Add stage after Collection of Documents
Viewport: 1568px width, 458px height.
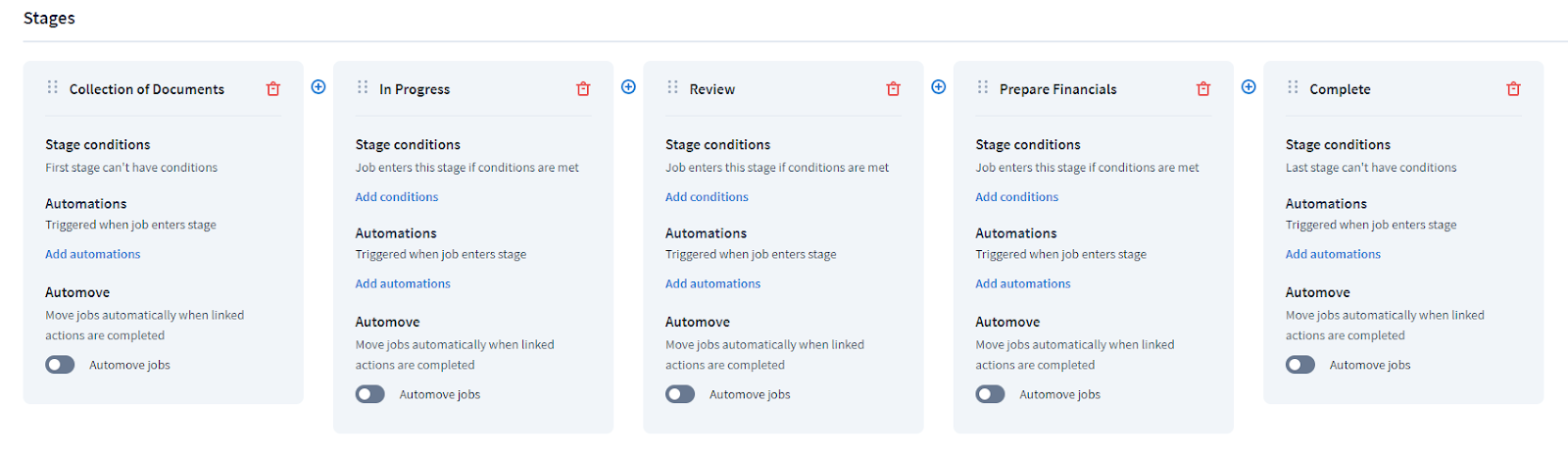pyautogui.click(x=318, y=87)
